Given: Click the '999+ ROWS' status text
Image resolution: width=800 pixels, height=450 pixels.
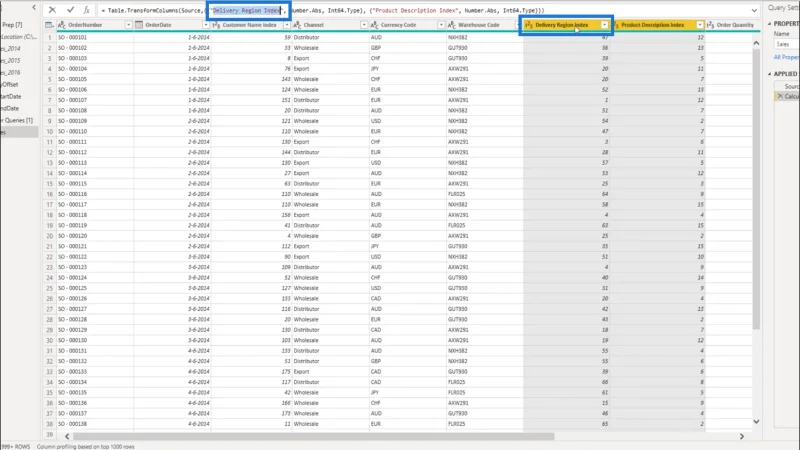Looking at the screenshot, I should [x=15, y=446].
